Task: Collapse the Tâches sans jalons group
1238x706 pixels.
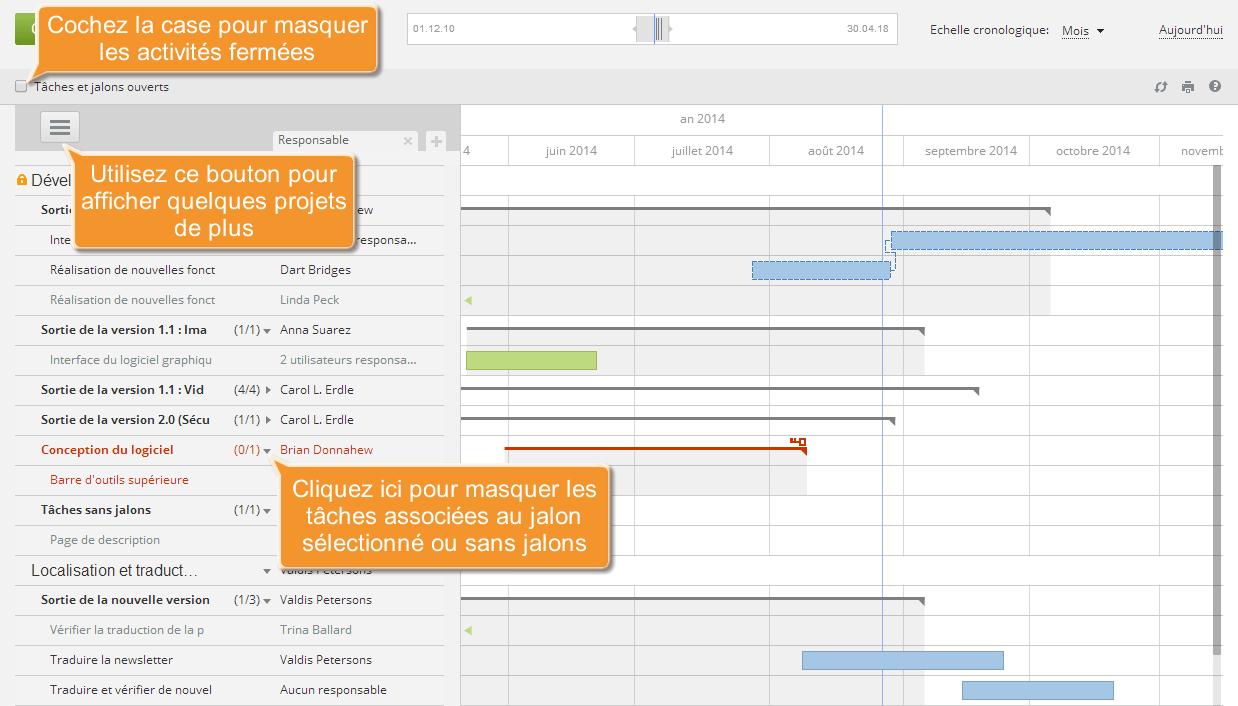Action: coord(268,510)
